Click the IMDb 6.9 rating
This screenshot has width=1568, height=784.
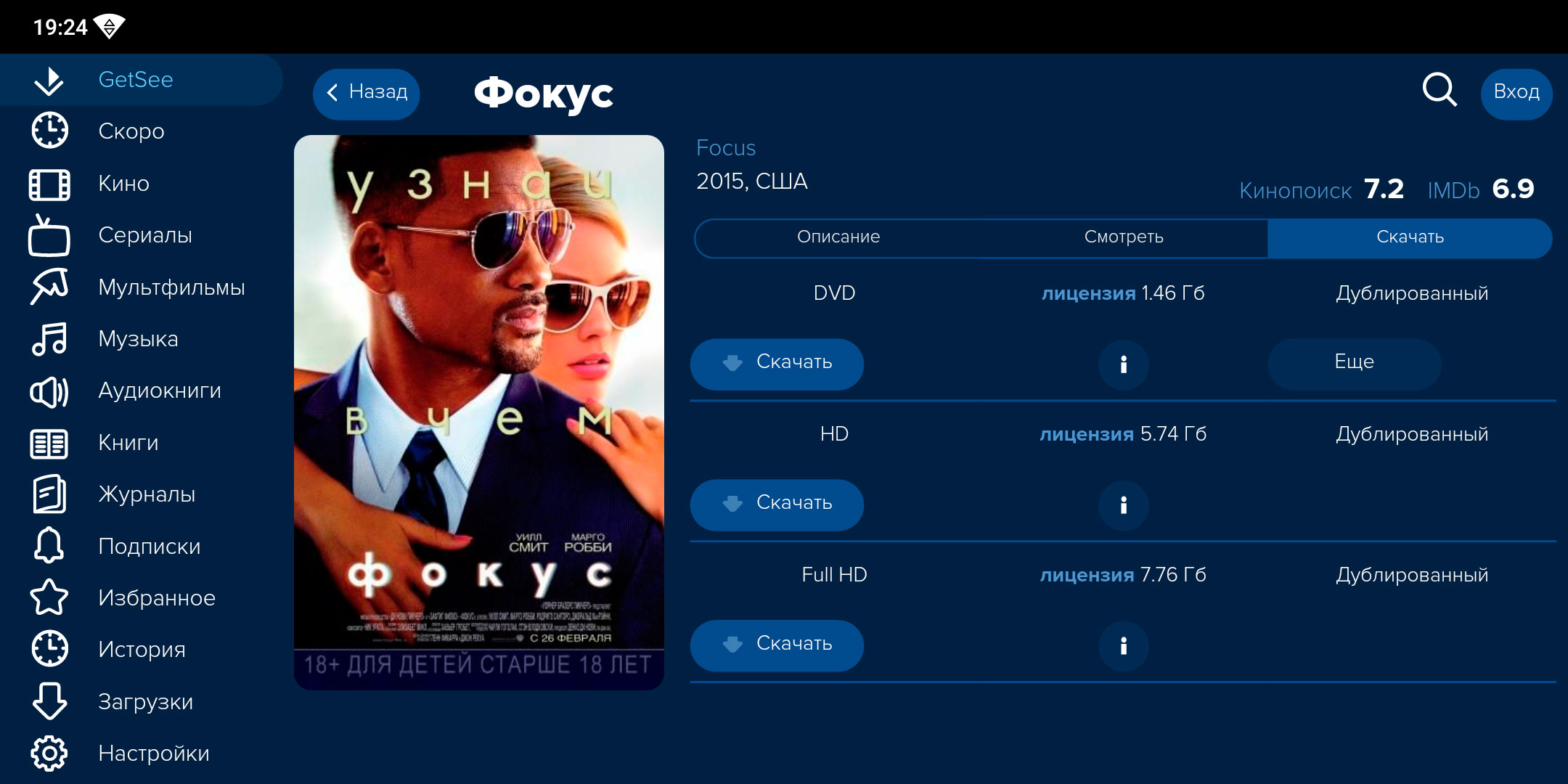[1481, 189]
